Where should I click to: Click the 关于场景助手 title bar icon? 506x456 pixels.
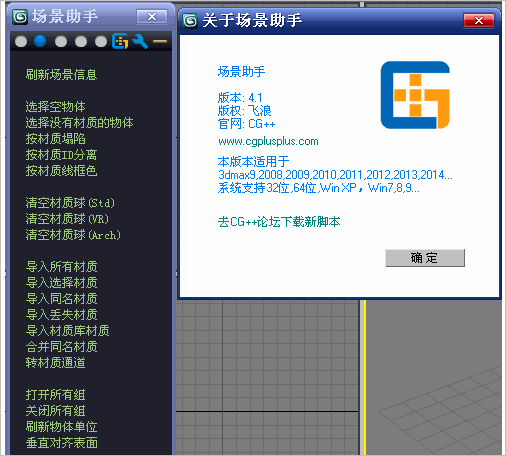tap(190, 21)
